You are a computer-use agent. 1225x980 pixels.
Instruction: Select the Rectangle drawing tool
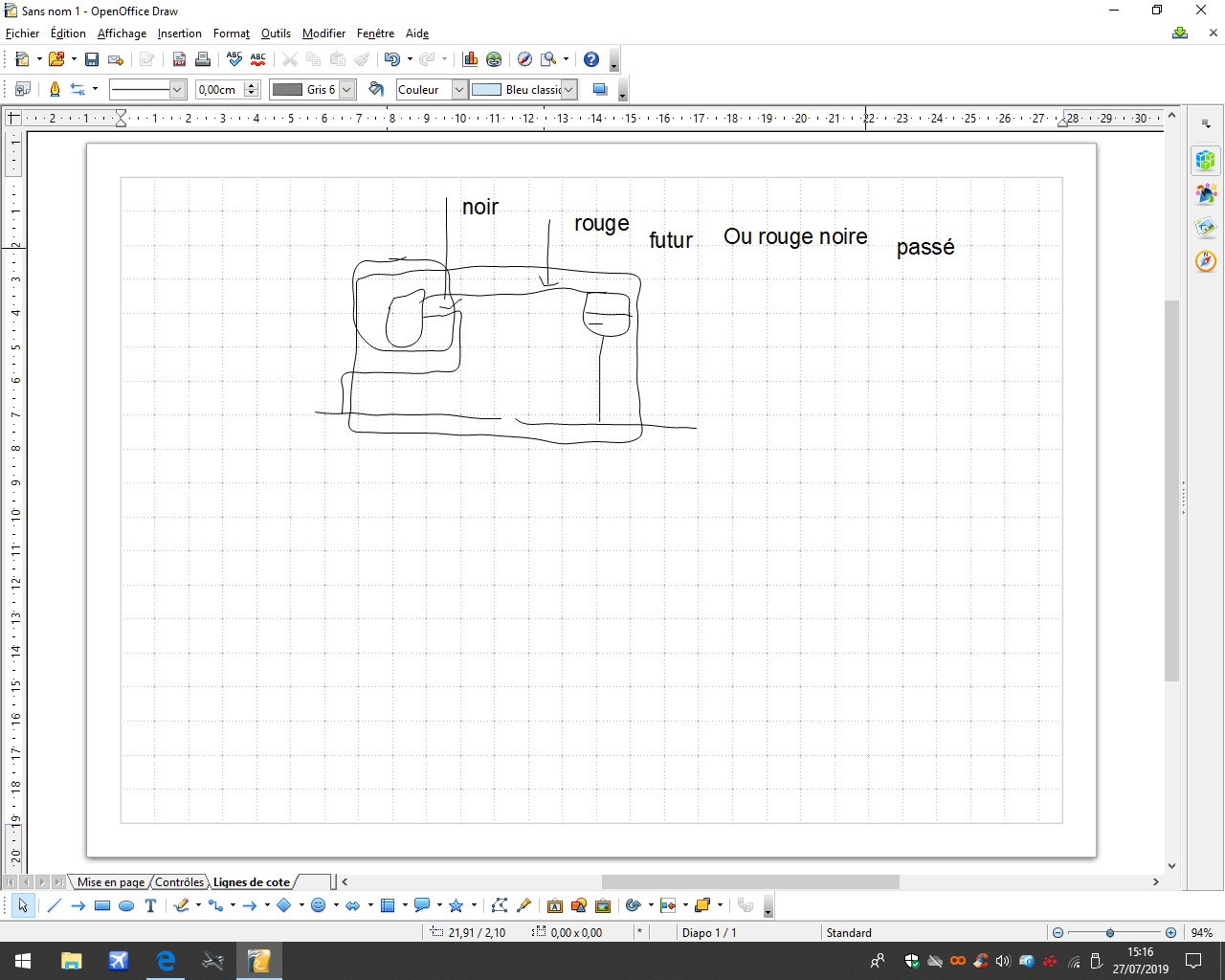point(102,905)
